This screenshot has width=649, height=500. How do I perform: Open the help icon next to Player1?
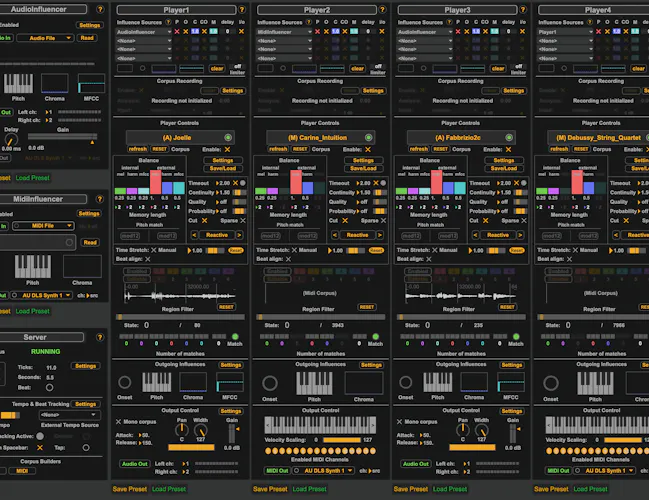242,10
